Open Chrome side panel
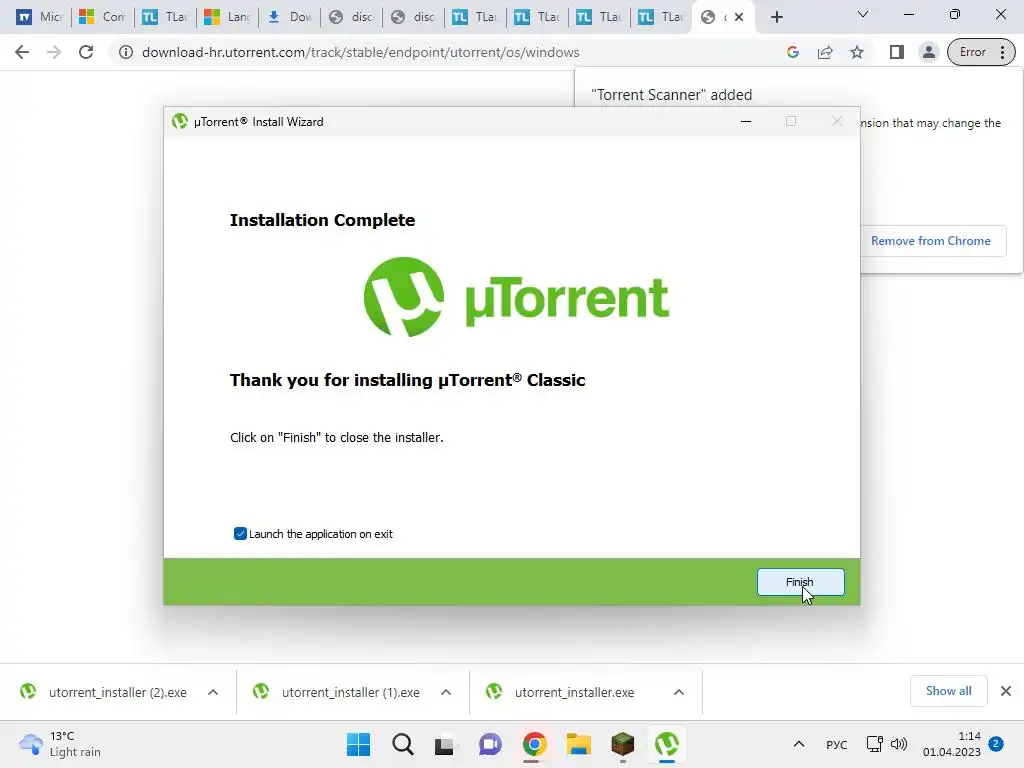Viewport: 1024px width, 768px height. pyautogui.click(x=897, y=52)
